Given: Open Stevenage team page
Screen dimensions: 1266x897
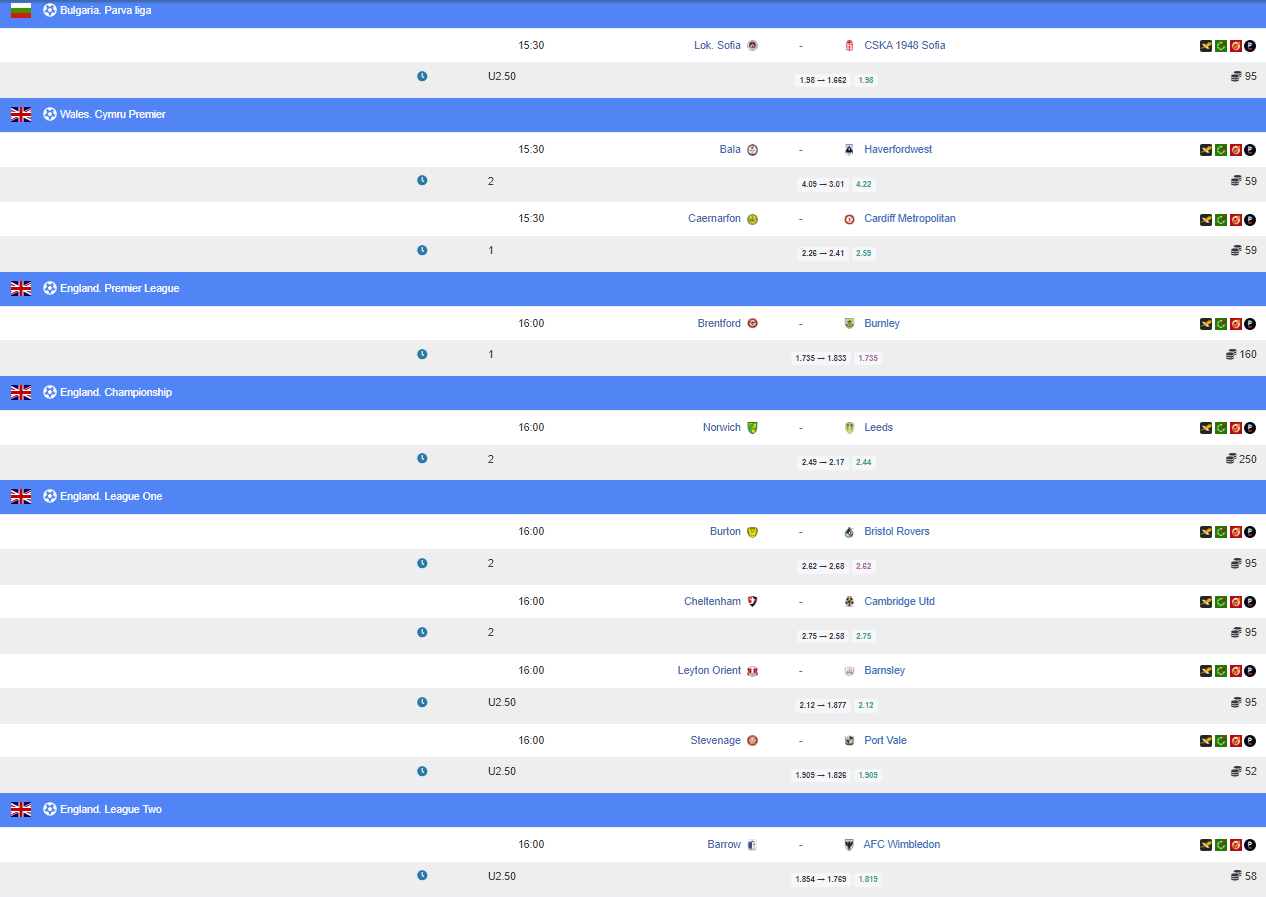Looking at the screenshot, I should (x=716, y=740).
